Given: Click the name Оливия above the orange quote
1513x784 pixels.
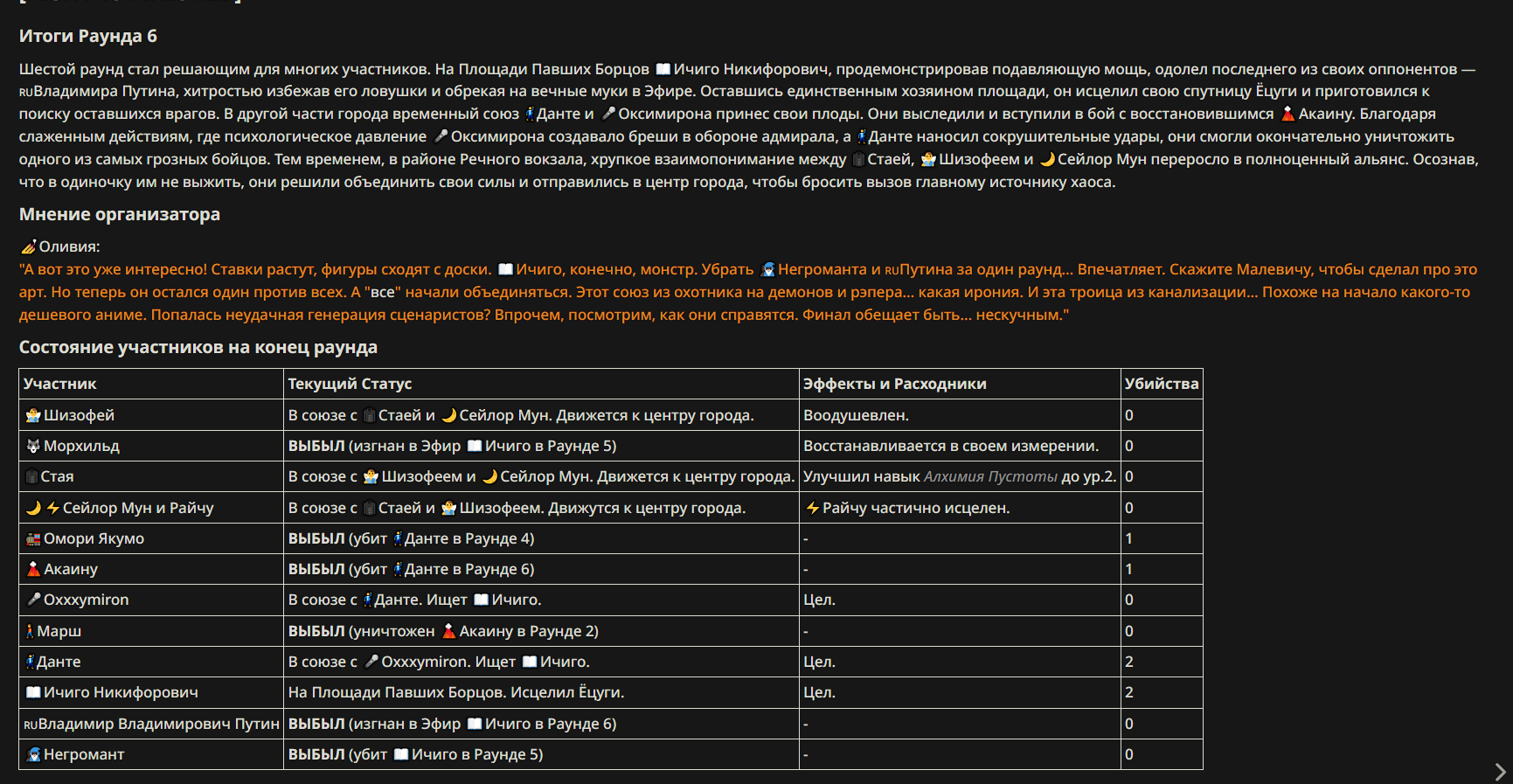Looking at the screenshot, I should [70, 246].
